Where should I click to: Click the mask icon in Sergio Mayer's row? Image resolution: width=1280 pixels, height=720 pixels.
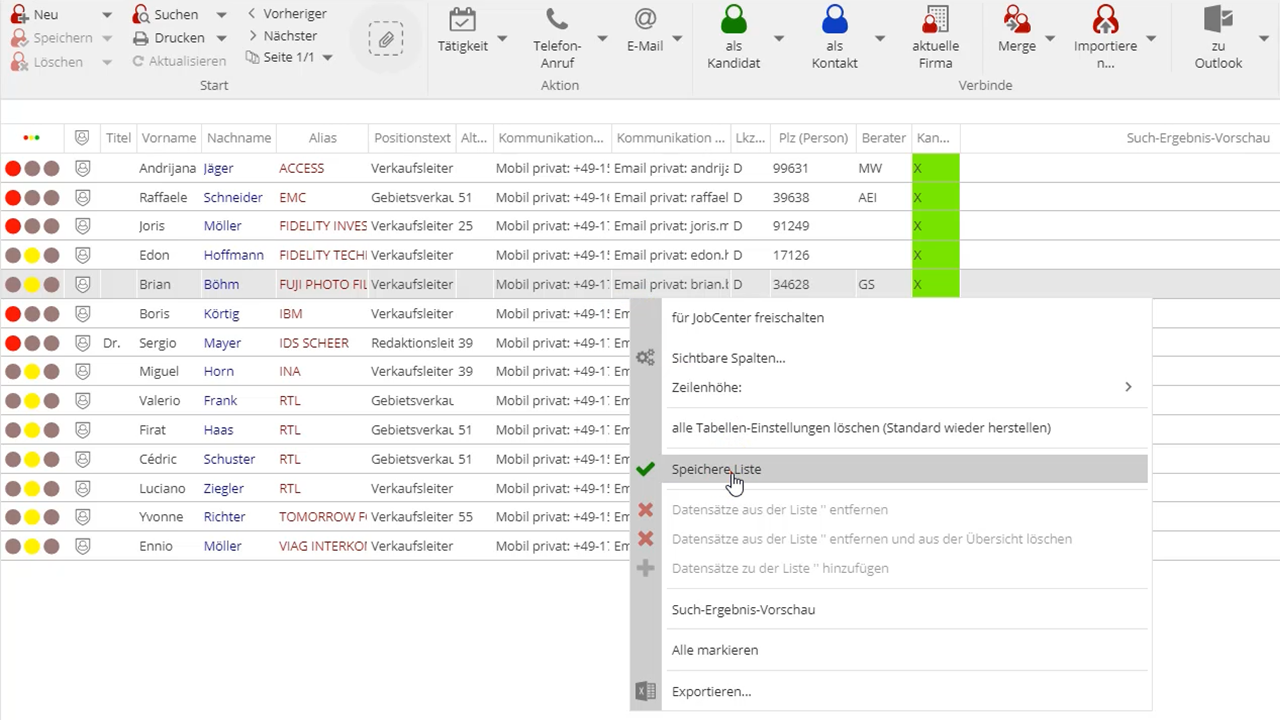click(83, 342)
